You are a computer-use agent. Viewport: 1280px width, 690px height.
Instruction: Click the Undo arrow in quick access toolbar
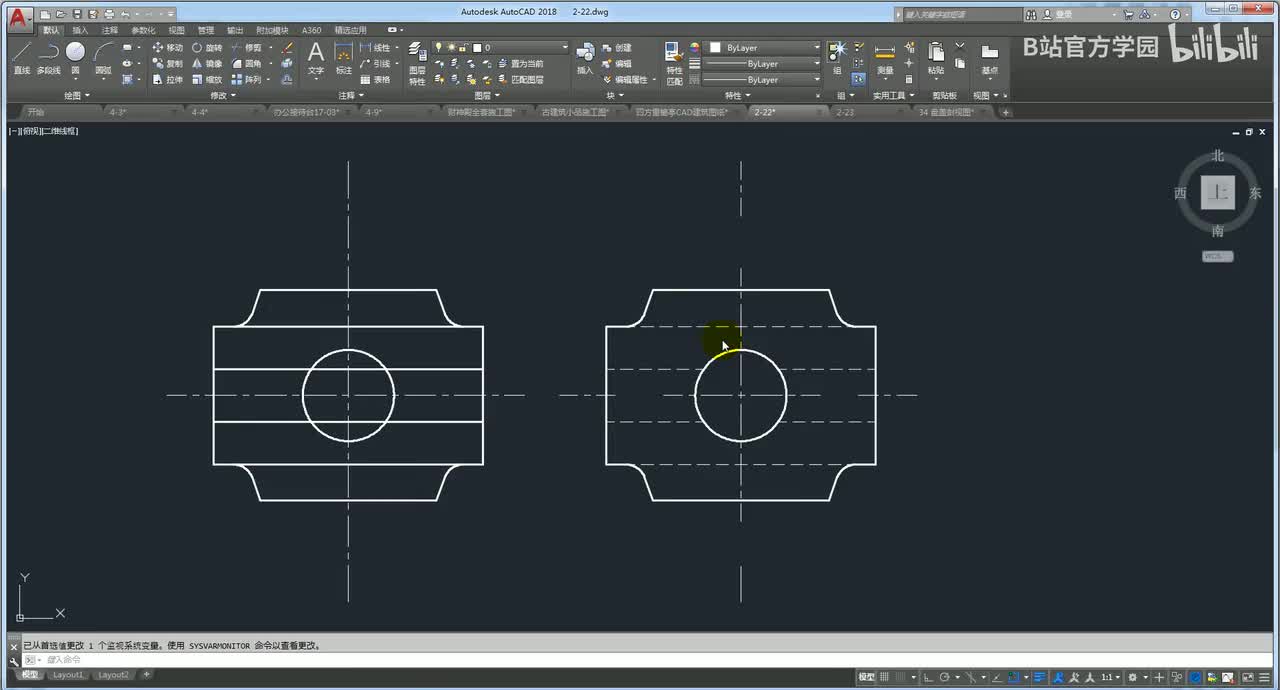tap(124, 14)
